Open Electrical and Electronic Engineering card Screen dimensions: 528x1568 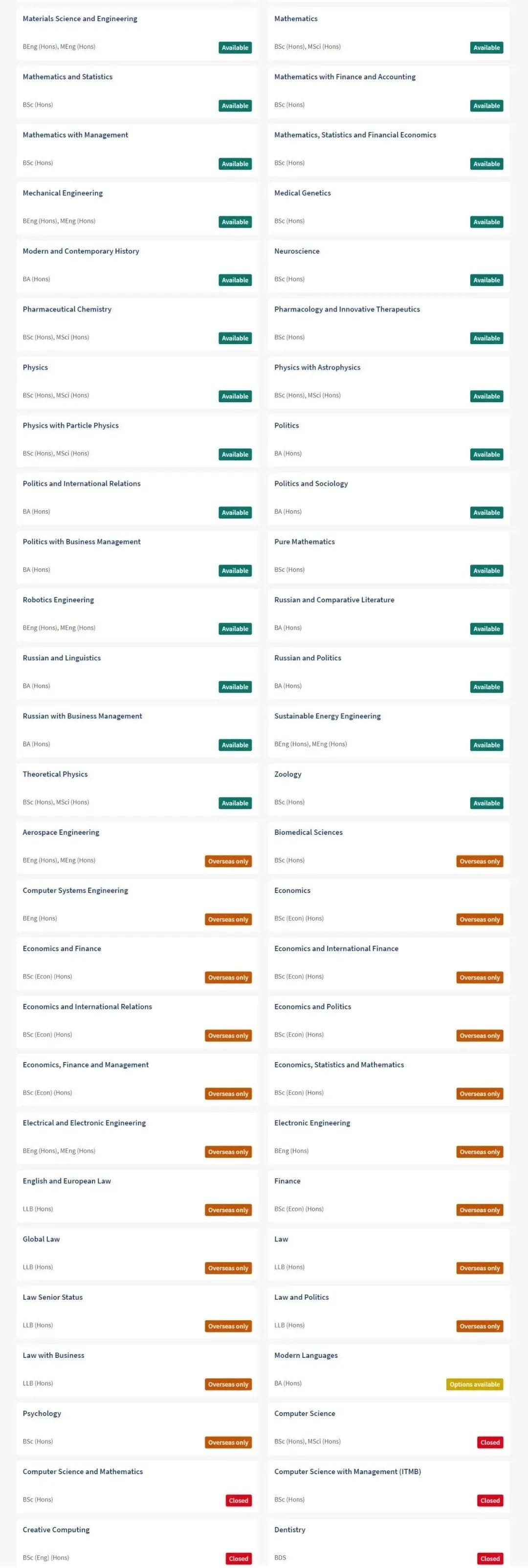(137, 1137)
